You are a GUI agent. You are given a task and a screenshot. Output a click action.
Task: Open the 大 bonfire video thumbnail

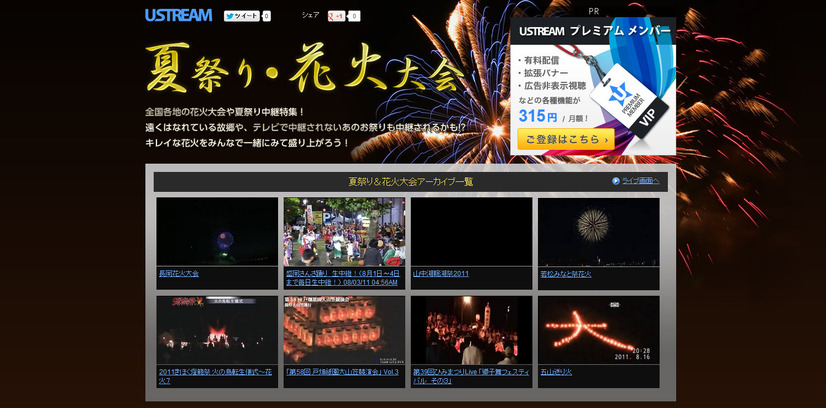(599, 330)
